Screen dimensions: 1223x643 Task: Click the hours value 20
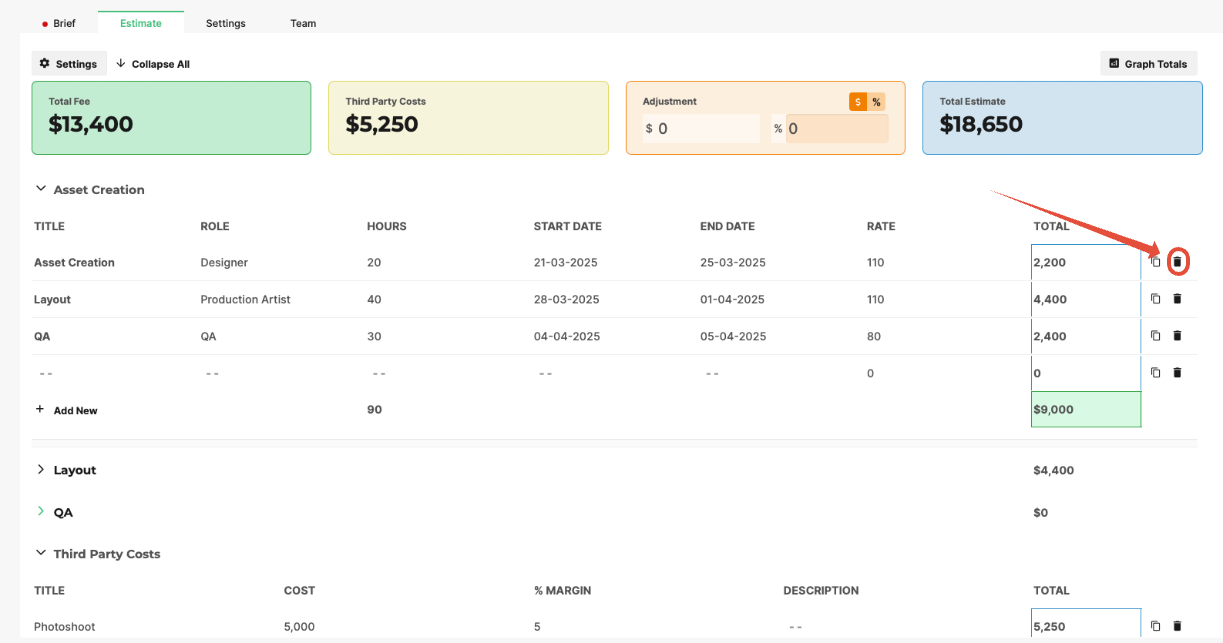click(x=374, y=262)
